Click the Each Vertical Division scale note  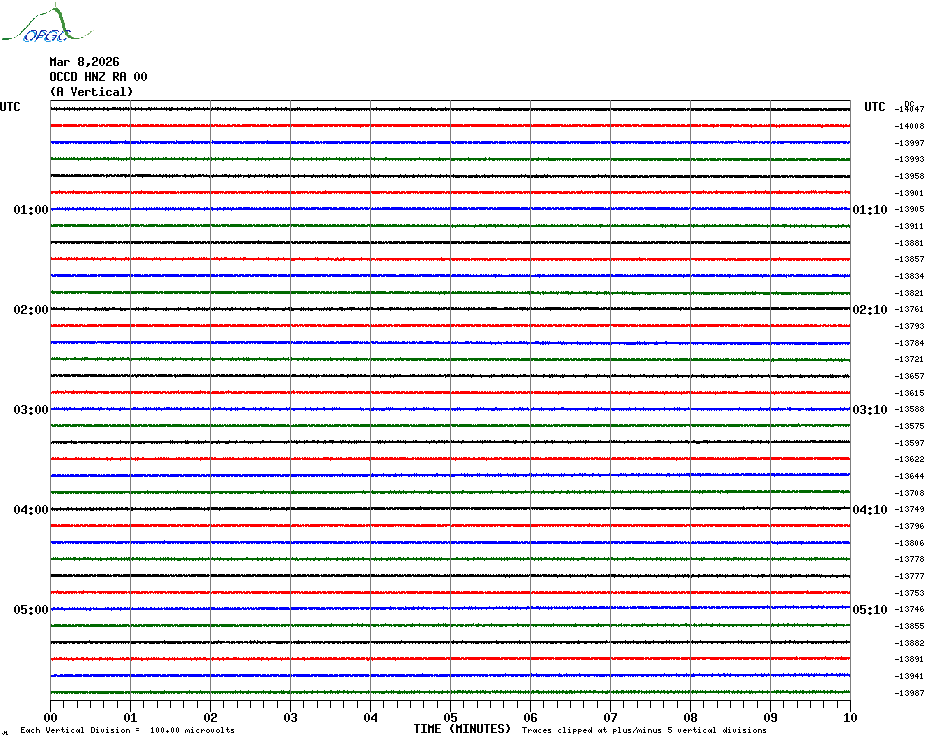point(127,731)
